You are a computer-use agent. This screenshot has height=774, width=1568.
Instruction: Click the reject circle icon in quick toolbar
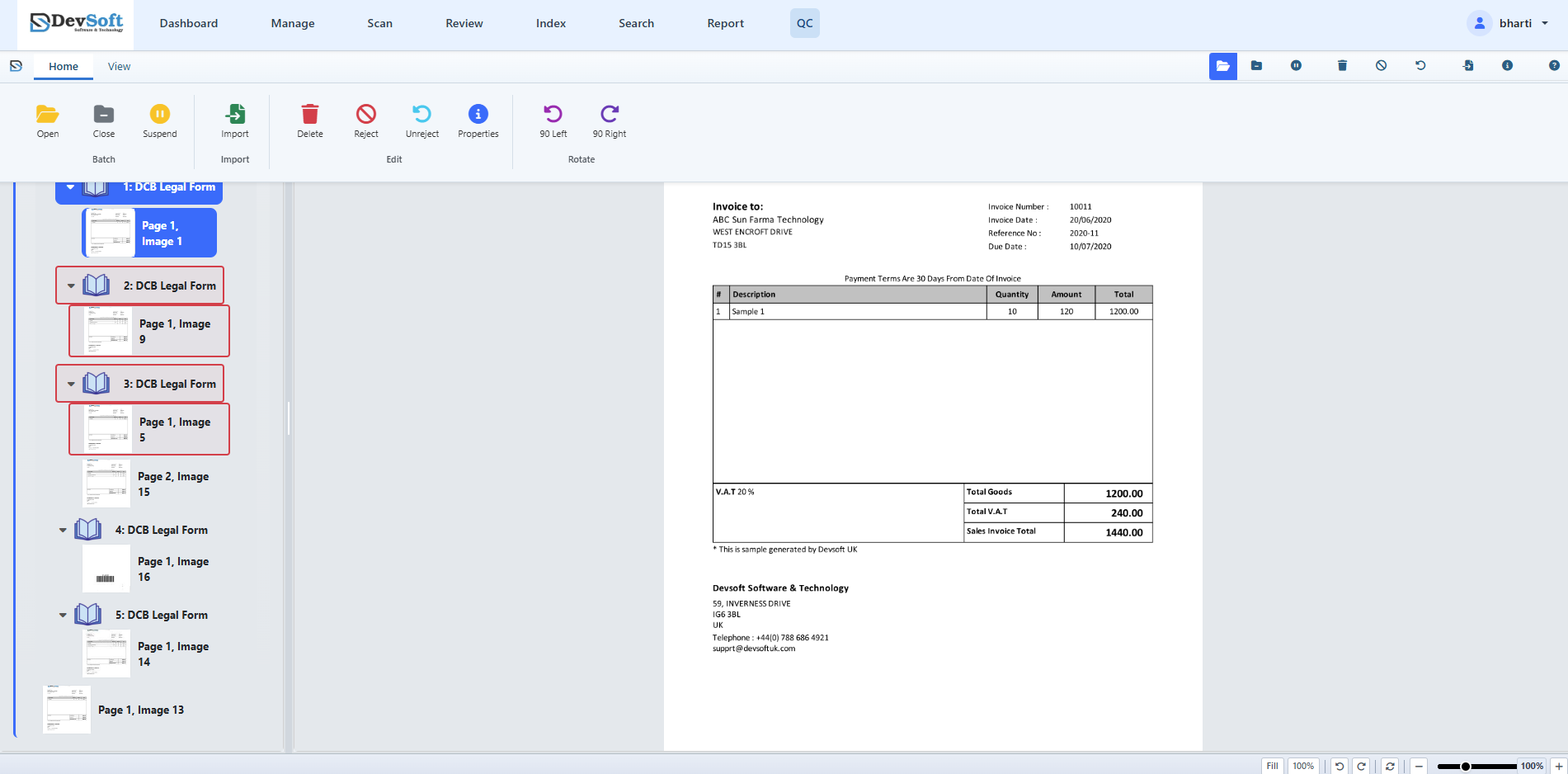[x=1381, y=66]
